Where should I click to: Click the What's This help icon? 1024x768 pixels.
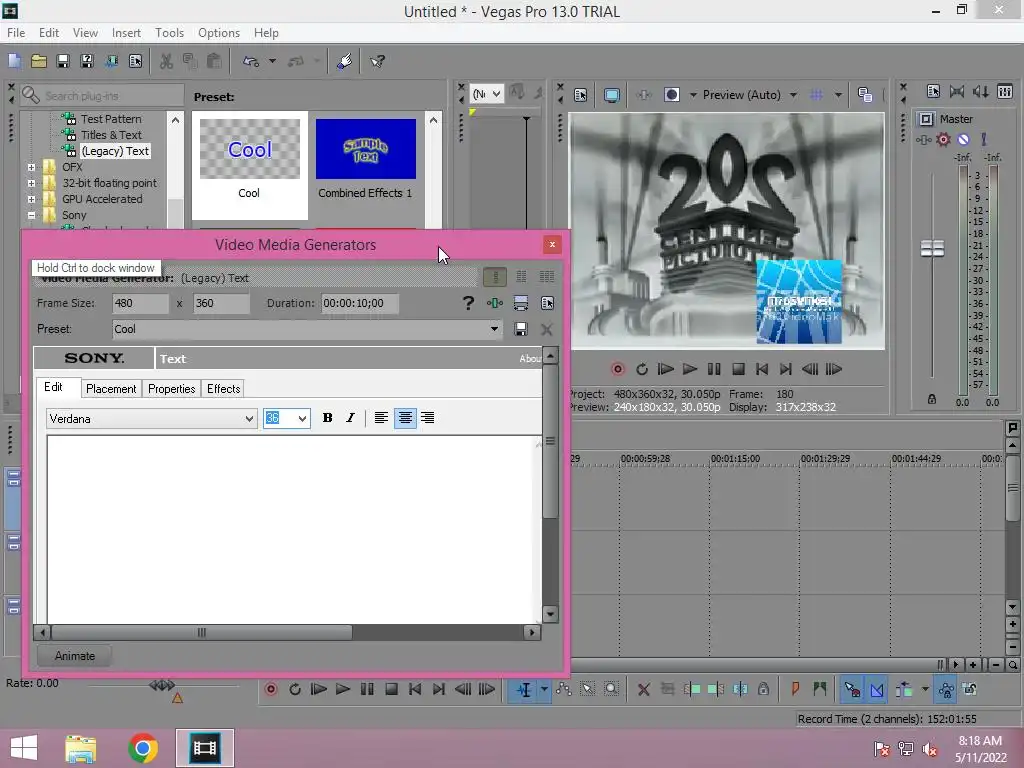(x=377, y=61)
